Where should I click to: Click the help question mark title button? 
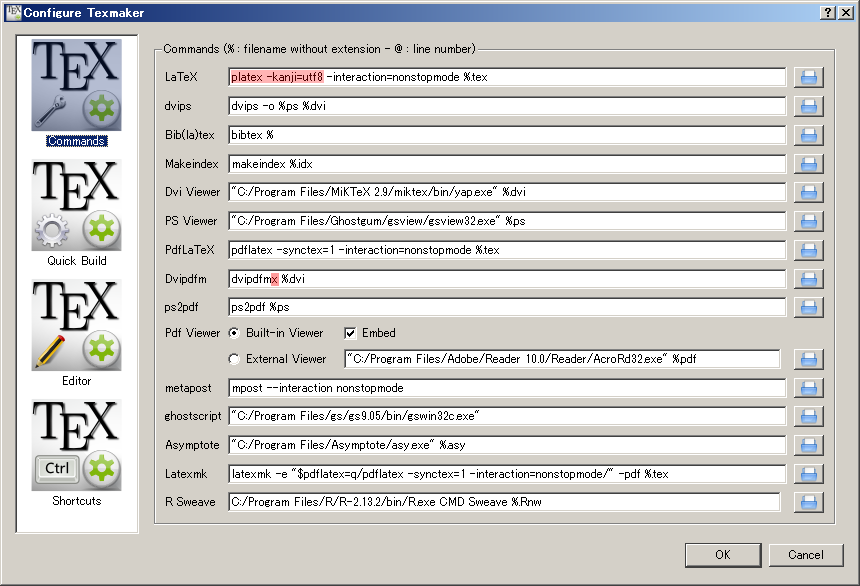click(x=828, y=13)
